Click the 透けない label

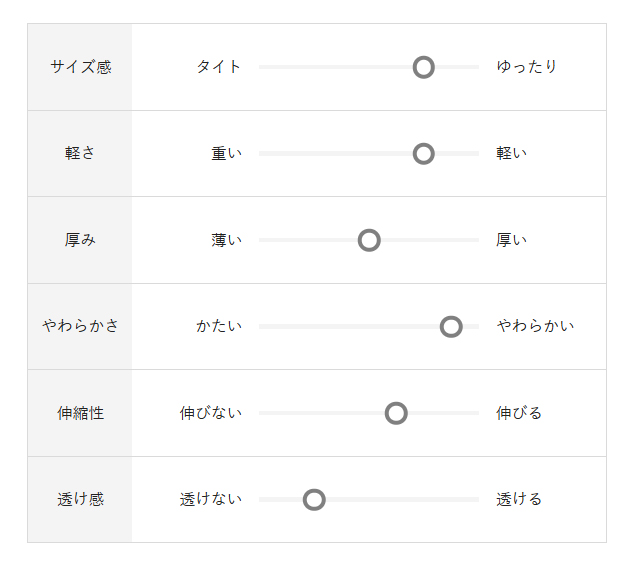[210, 500]
